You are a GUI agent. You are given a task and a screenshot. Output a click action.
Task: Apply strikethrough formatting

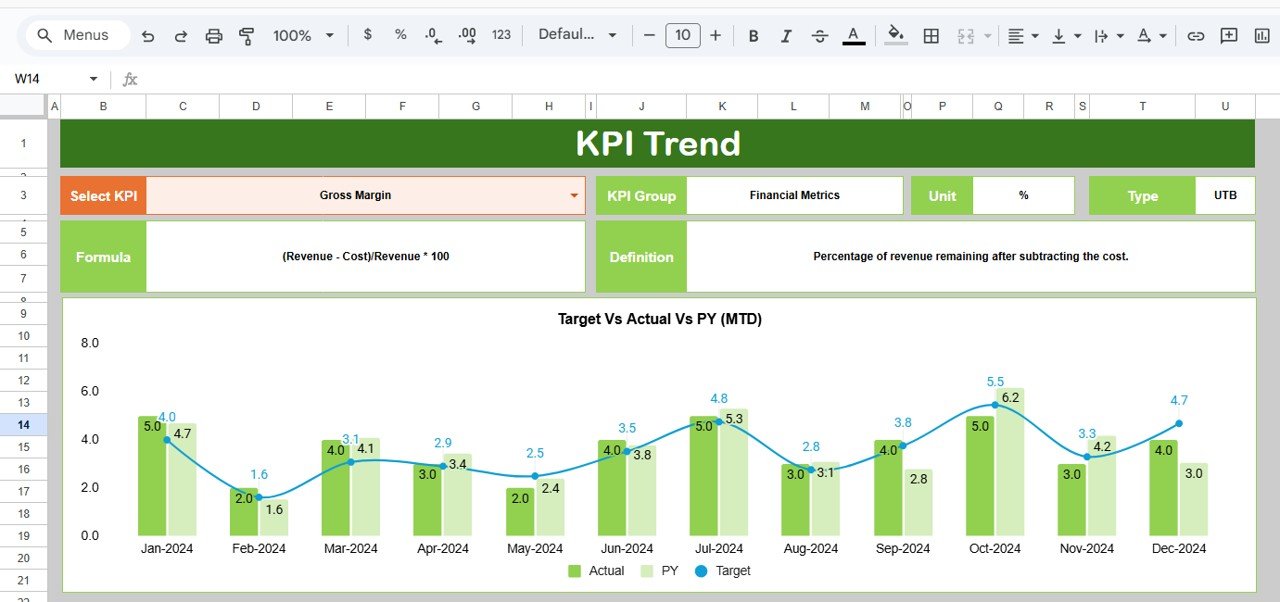[820, 35]
